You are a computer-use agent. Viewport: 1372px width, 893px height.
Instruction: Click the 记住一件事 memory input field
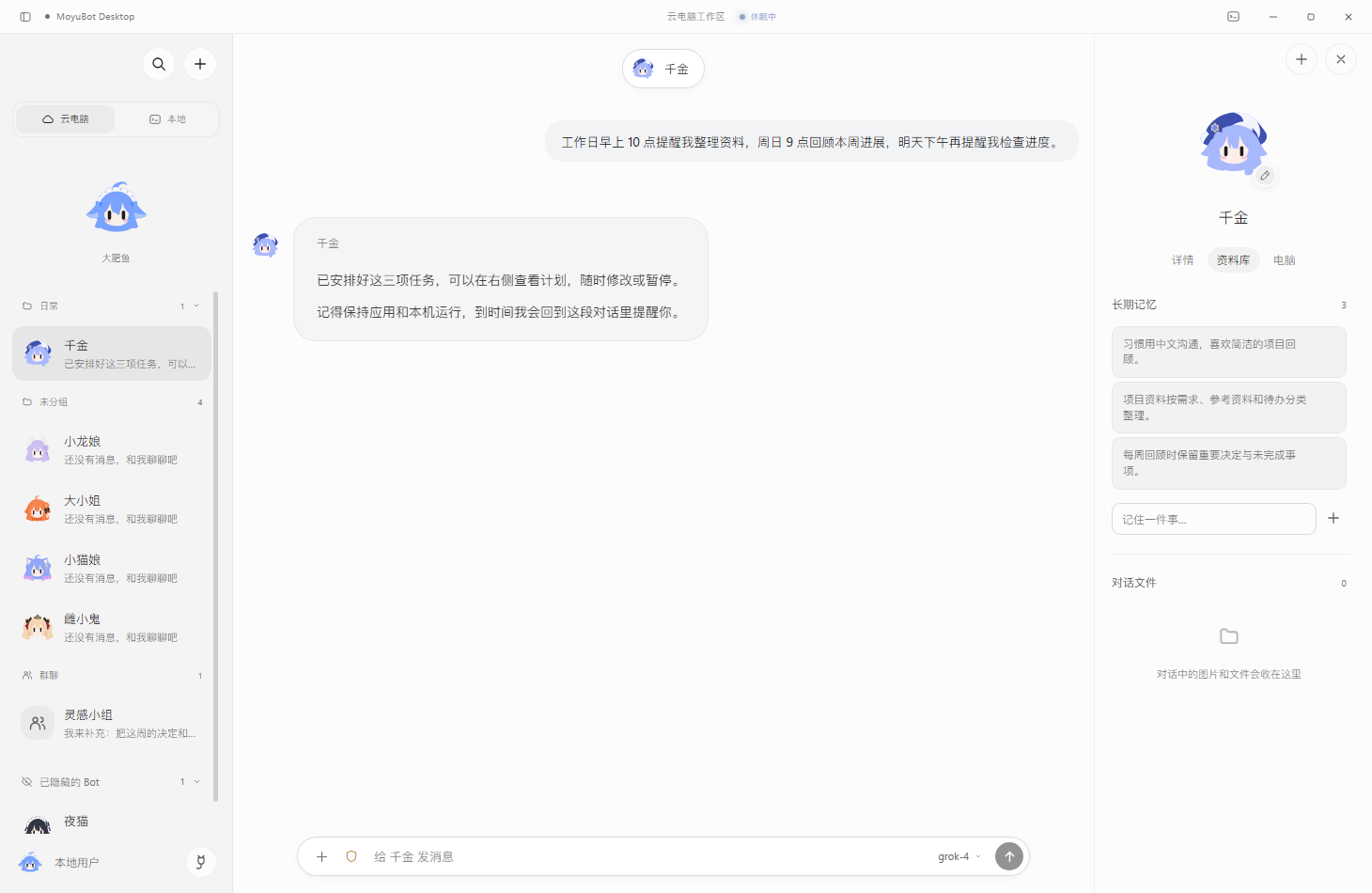(1214, 519)
